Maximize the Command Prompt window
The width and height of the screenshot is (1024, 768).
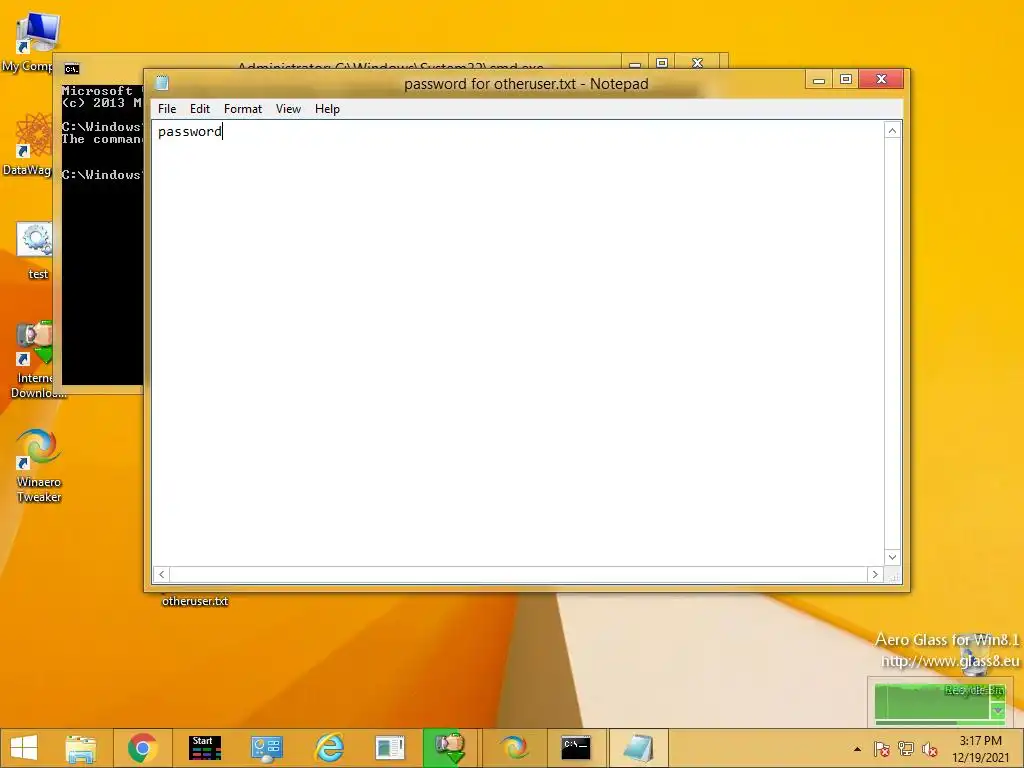pos(662,63)
